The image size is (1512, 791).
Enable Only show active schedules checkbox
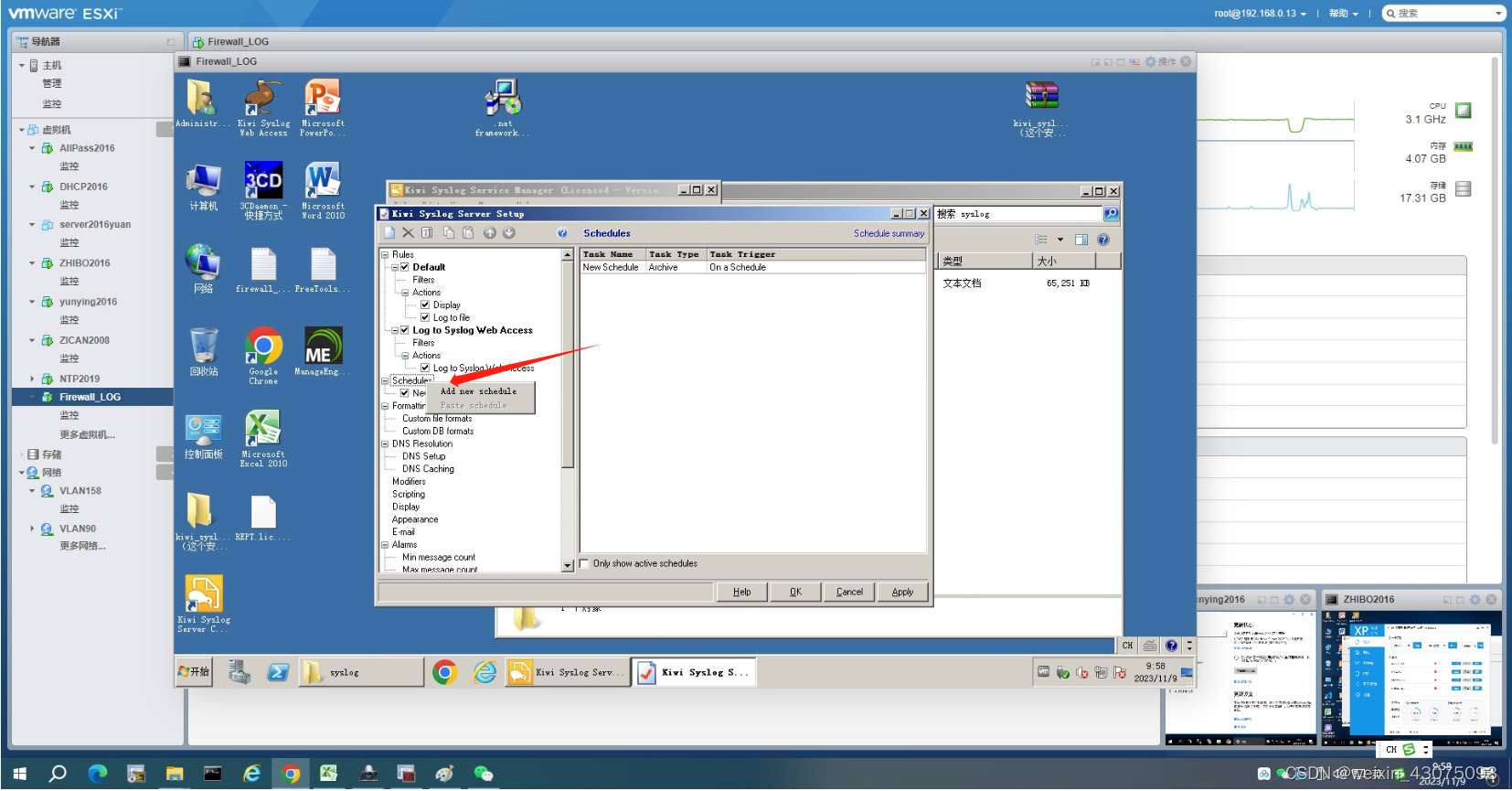coord(584,564)
